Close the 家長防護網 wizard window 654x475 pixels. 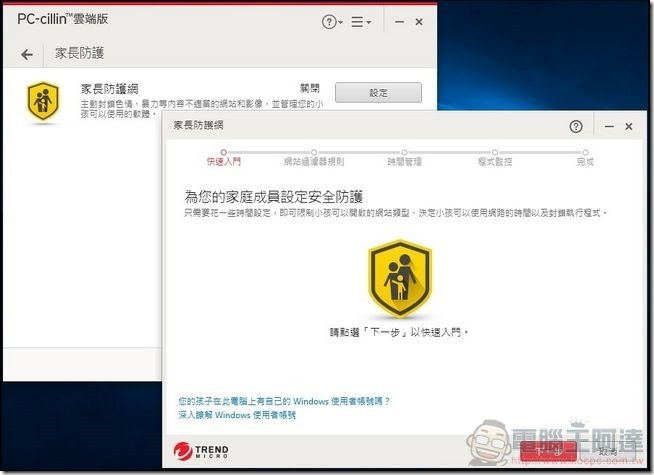pyautogui.click(x=629, y=126)
